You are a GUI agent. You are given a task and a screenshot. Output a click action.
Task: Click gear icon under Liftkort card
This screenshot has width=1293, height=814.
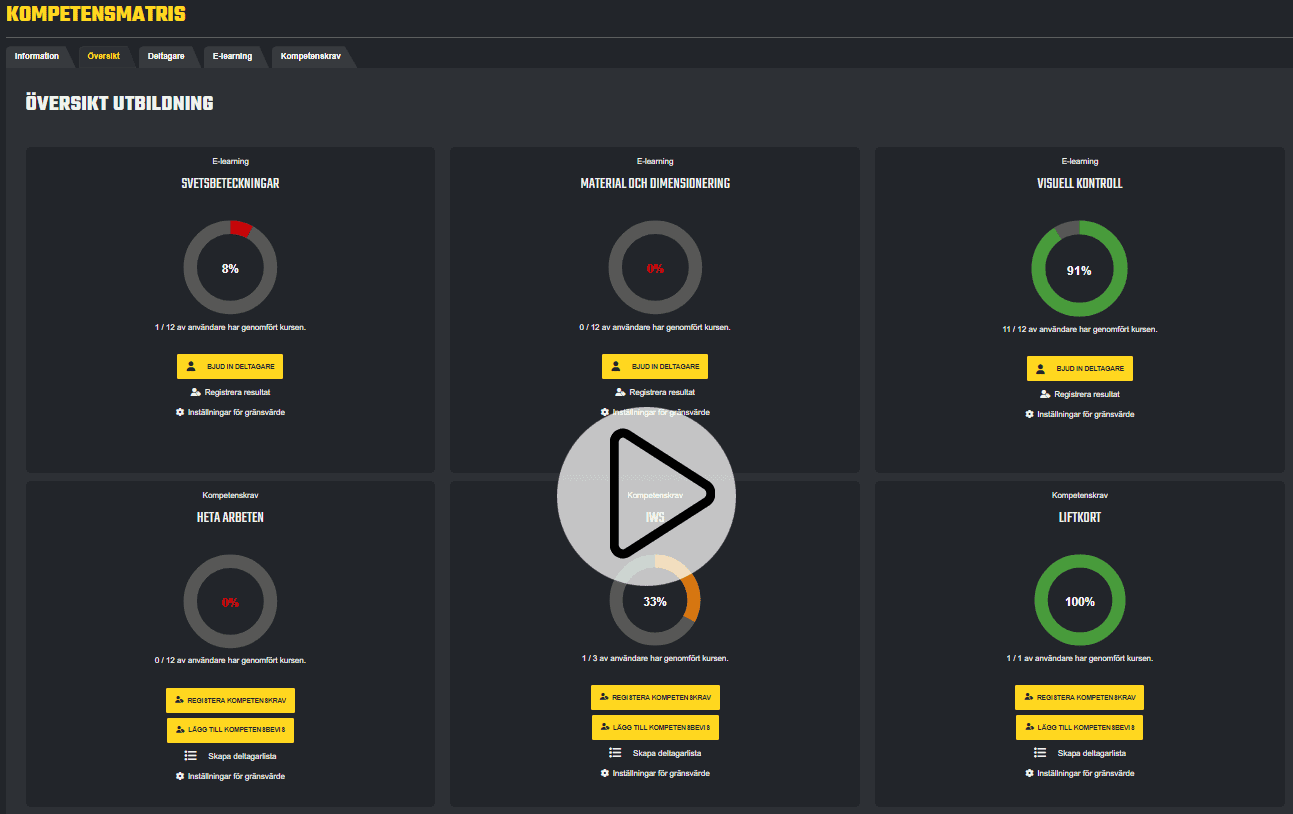pos(1029,773)
